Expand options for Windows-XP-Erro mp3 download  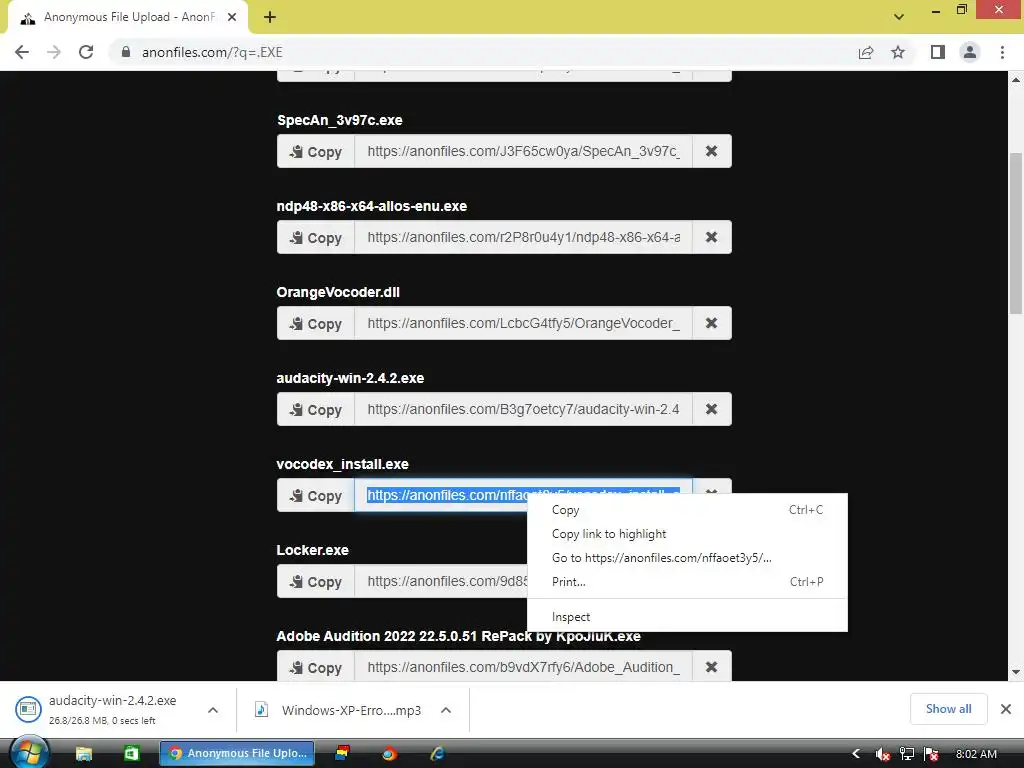(x=446, y=710)
